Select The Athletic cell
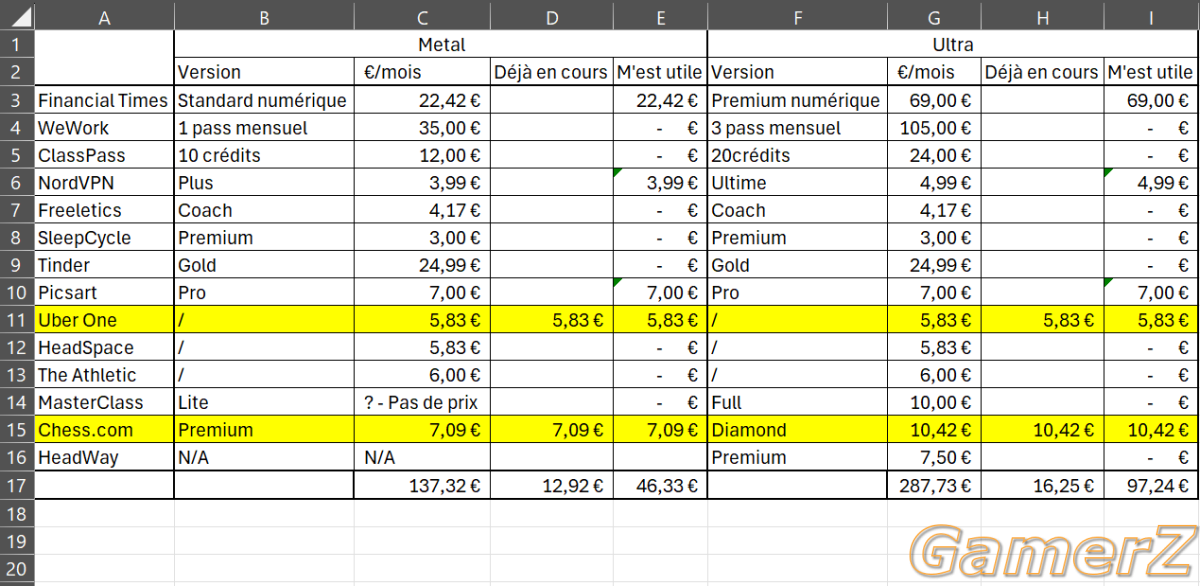Image resolution: width=1200 pixels, height=586 pixels. pyautogui.click(x=104, y=375)
